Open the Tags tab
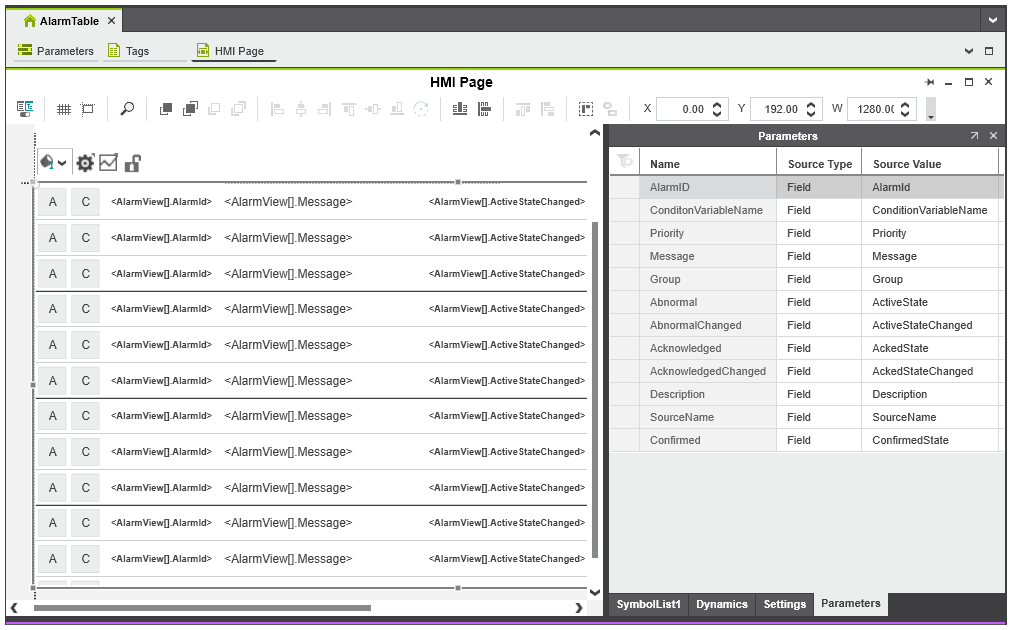This screenshot has height=630, width=1012. (137, 51)
